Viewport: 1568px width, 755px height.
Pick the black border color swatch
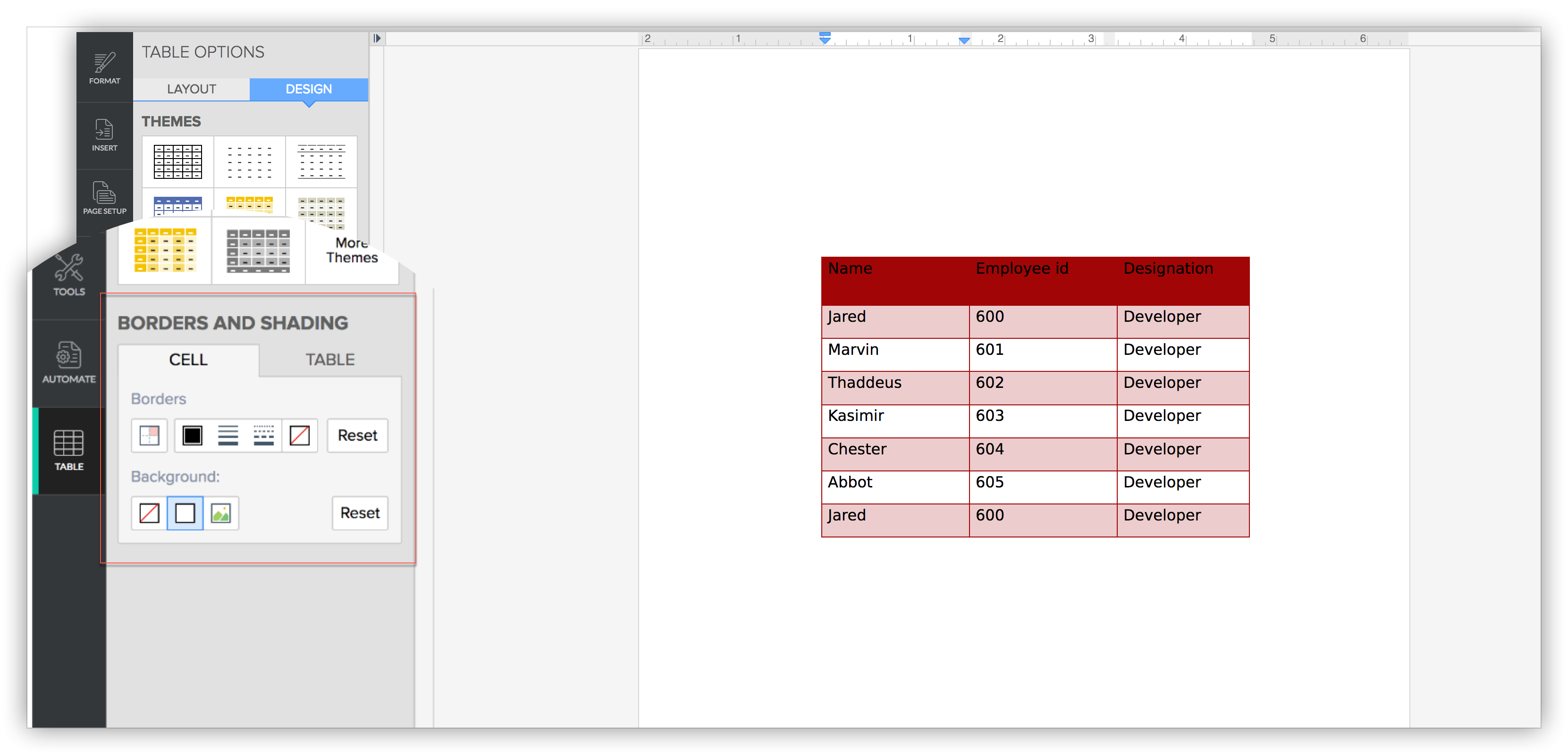(x=193, y=436)
